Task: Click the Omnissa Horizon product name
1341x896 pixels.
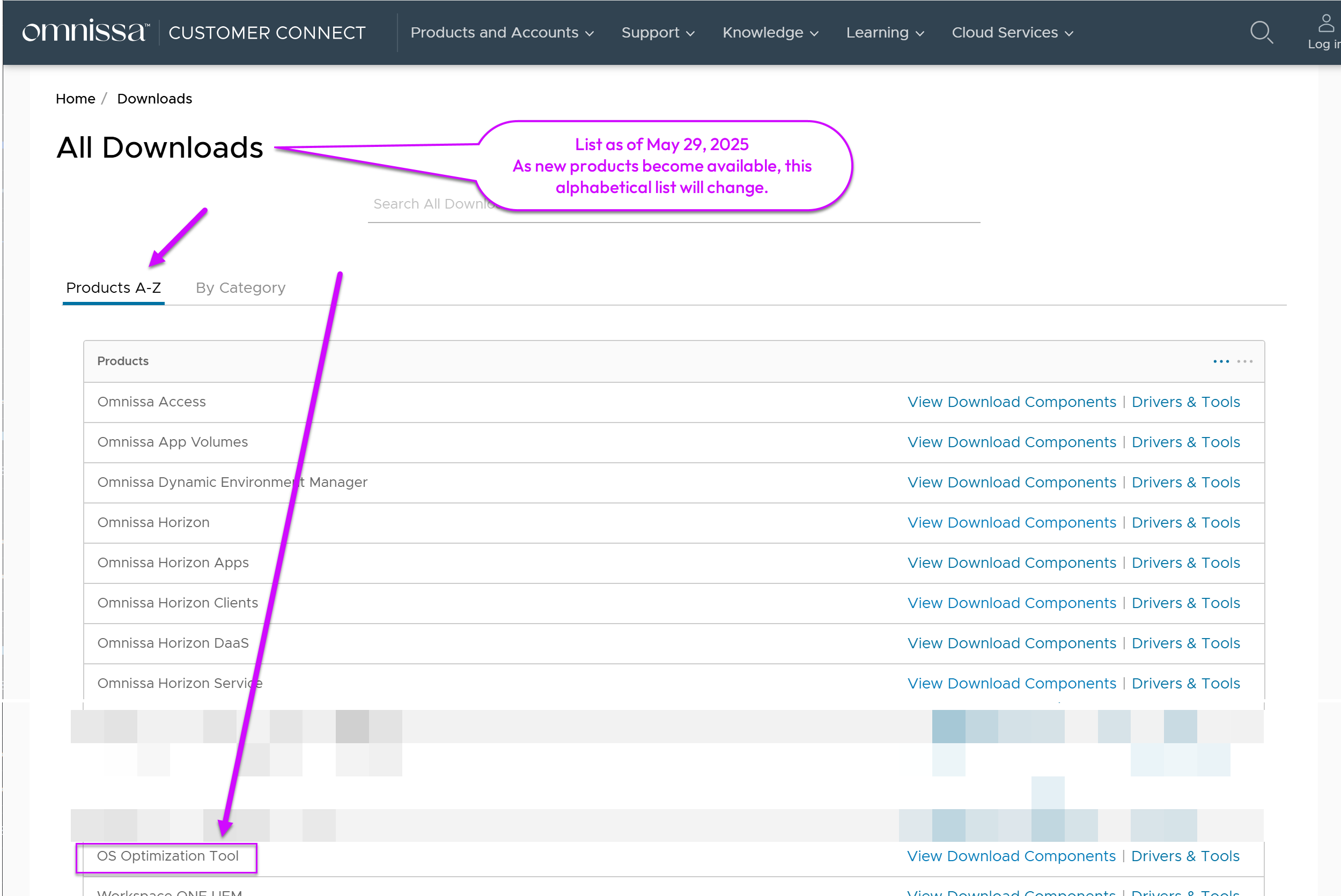Action: click(153, 522)
